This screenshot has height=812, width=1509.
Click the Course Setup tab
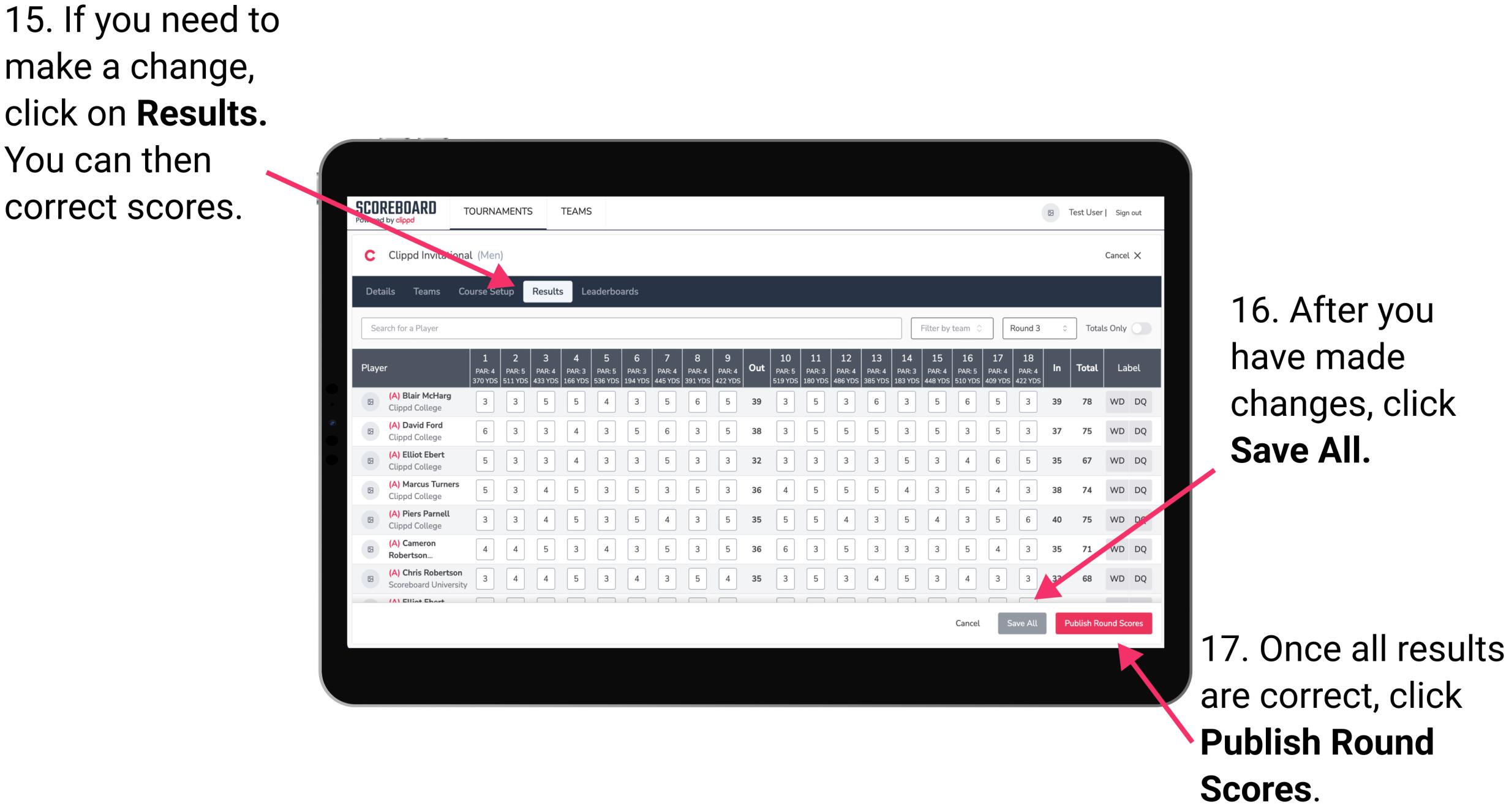tap(487, 291)
